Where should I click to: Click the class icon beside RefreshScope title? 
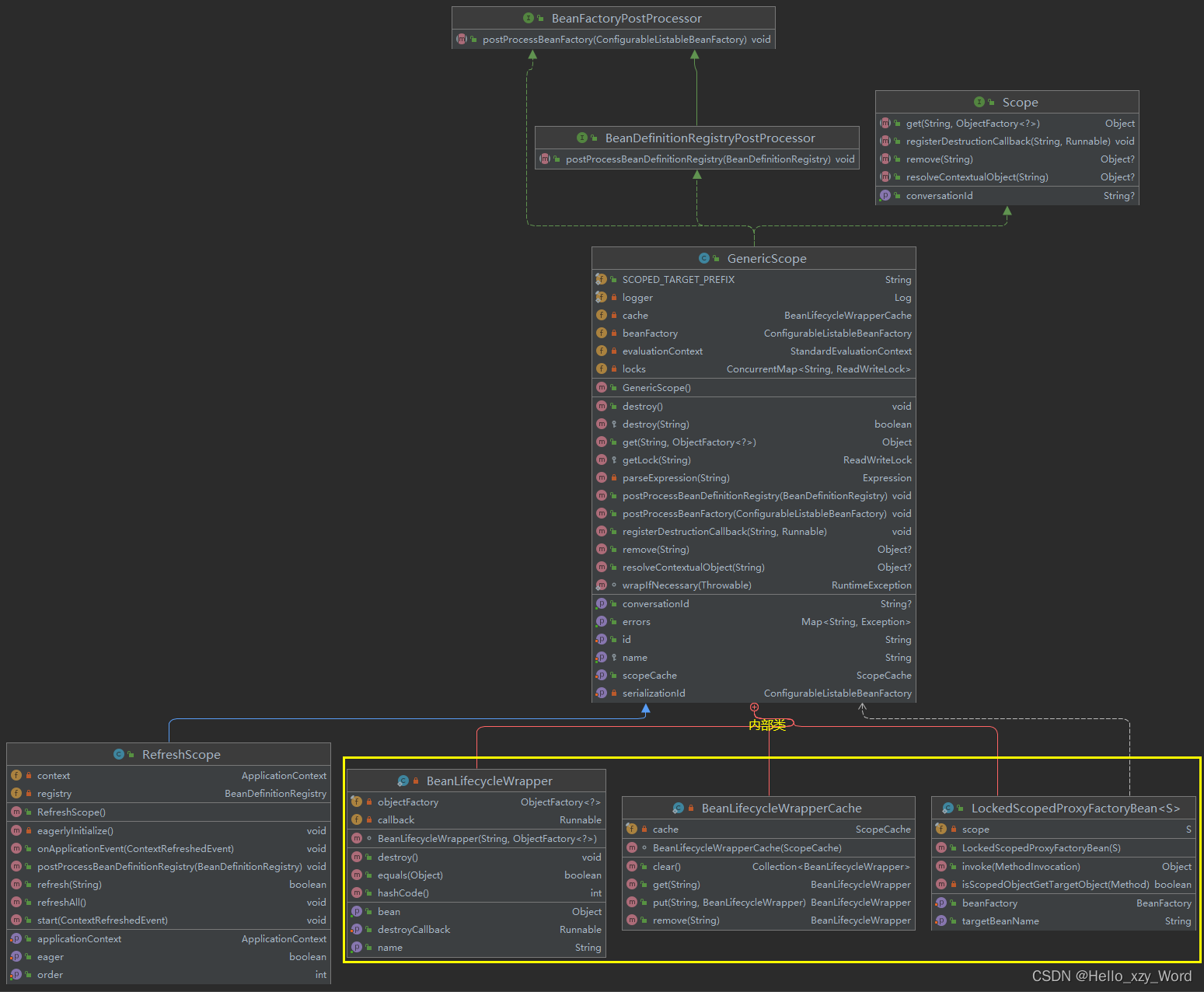(119, 754)
